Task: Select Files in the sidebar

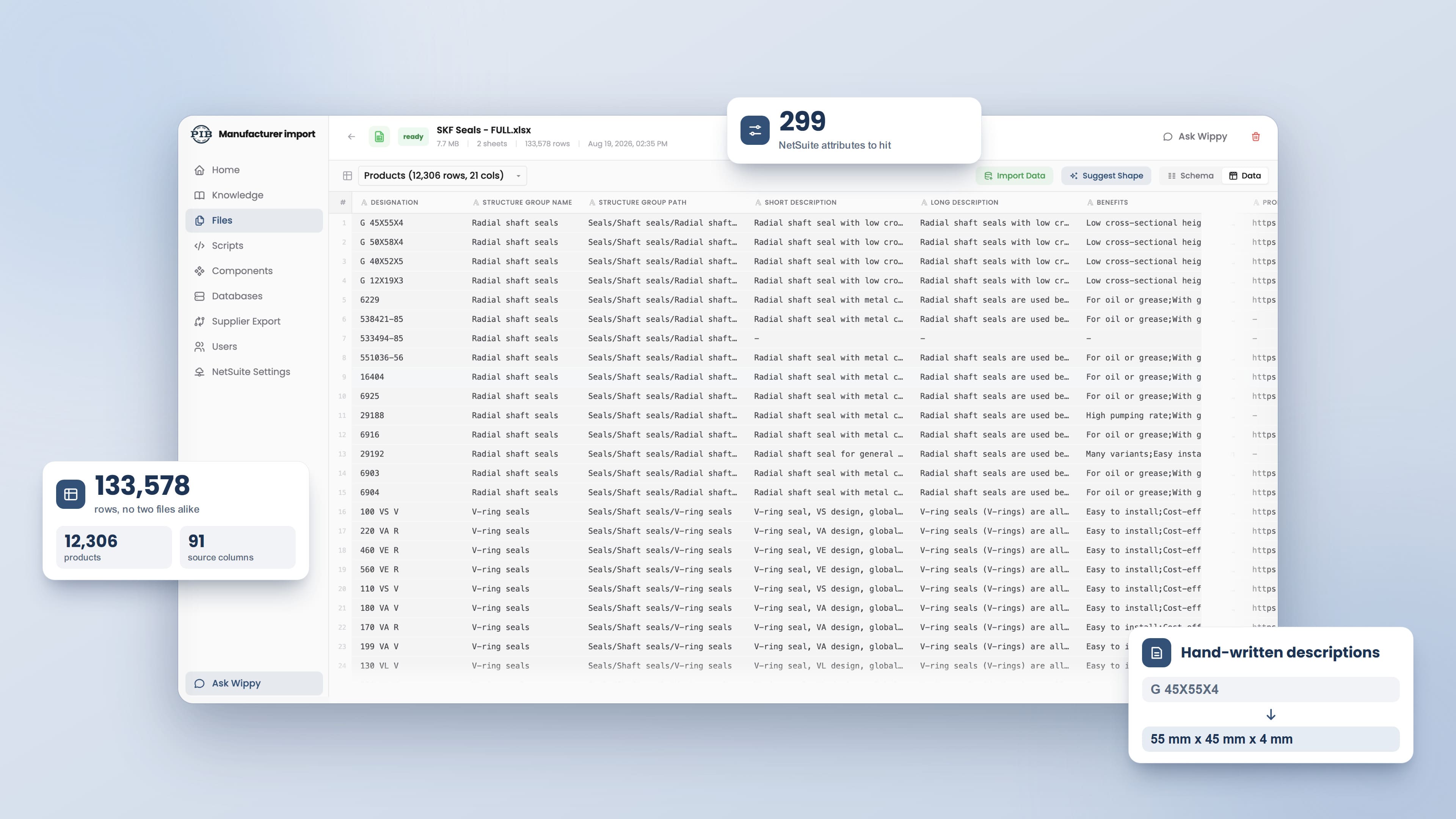Action: coord(254,220)
